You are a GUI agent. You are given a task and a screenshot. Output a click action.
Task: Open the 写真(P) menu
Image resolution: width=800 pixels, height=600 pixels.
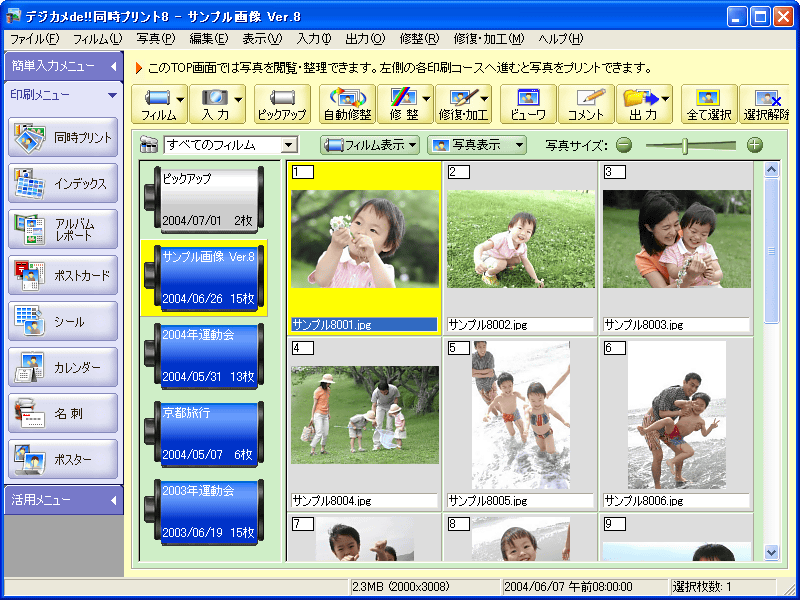[156, 39]
